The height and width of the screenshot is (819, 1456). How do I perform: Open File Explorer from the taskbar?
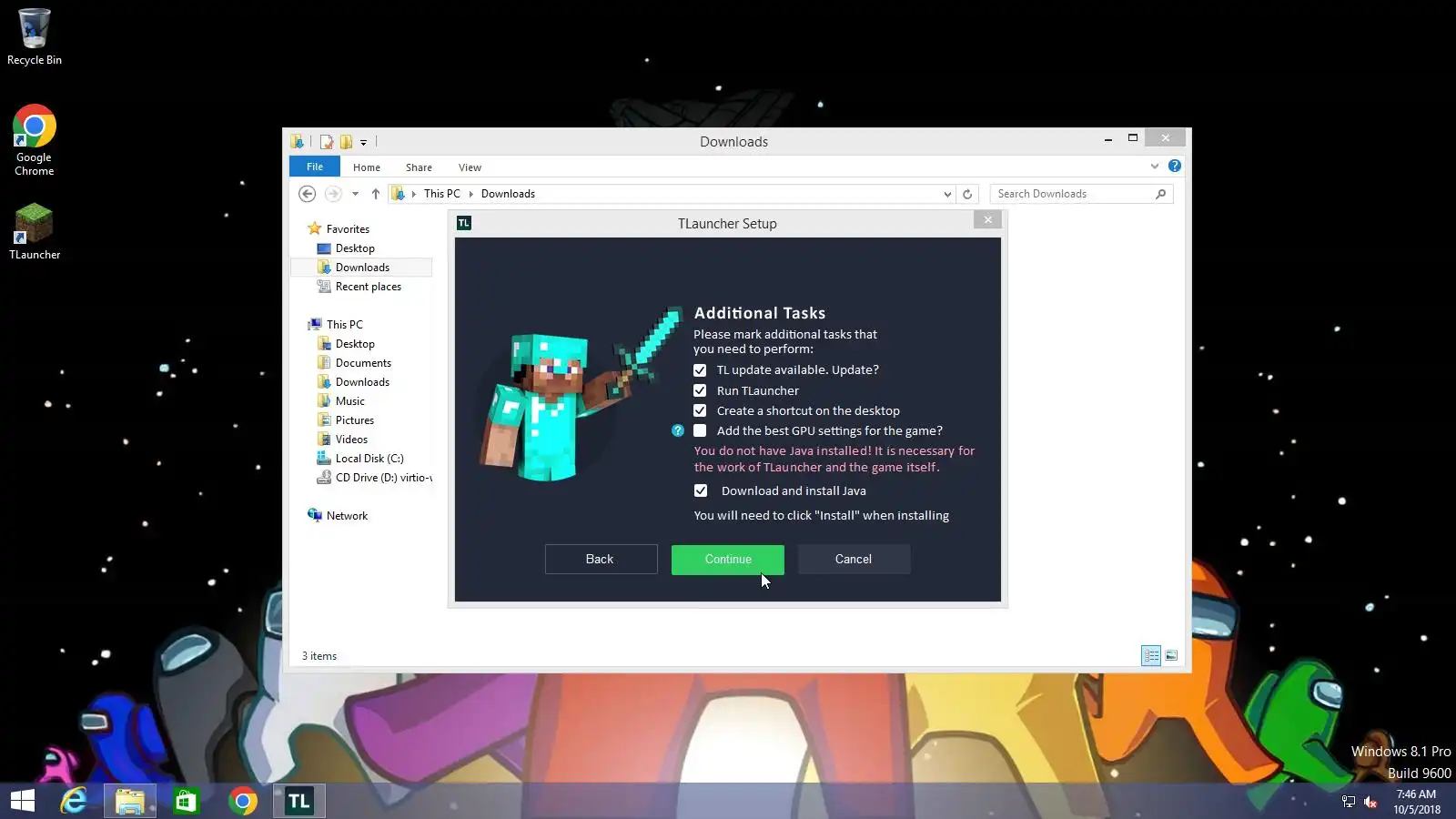[130, 801]
